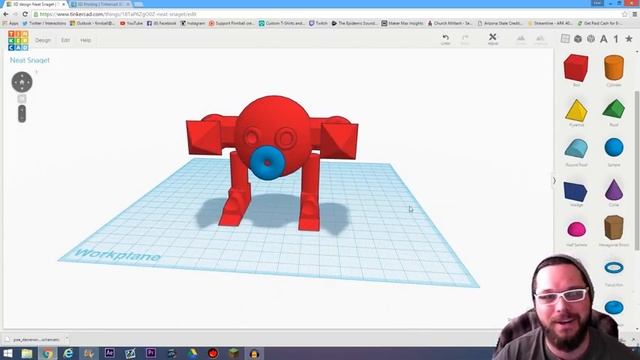Image resolution: width=640 pixels, height=360 pixels.
Task: Select the dark blue Wedge shape
Action: [x=576, y=191]
